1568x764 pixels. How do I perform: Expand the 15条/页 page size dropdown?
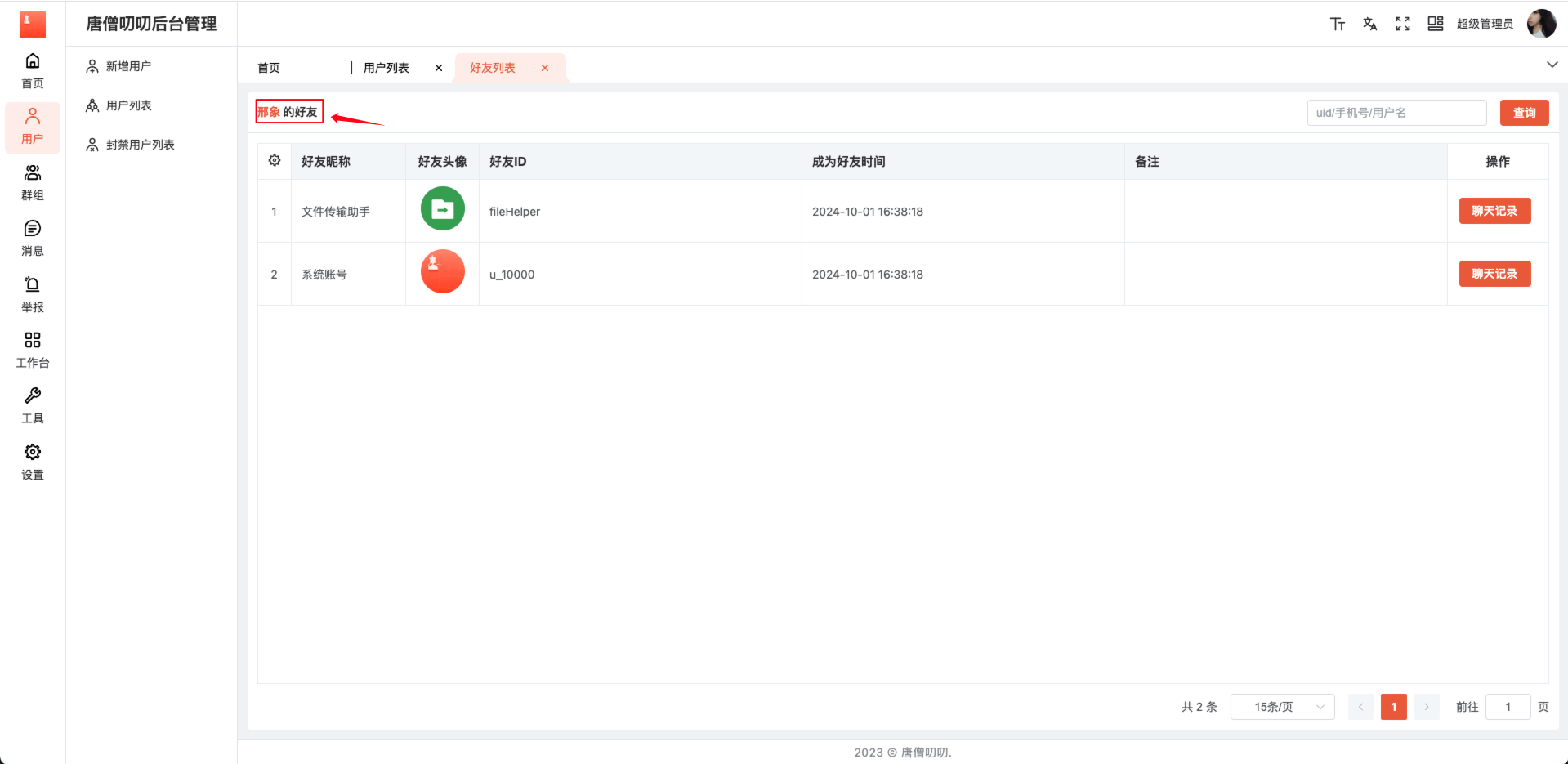coord(1282,707)
